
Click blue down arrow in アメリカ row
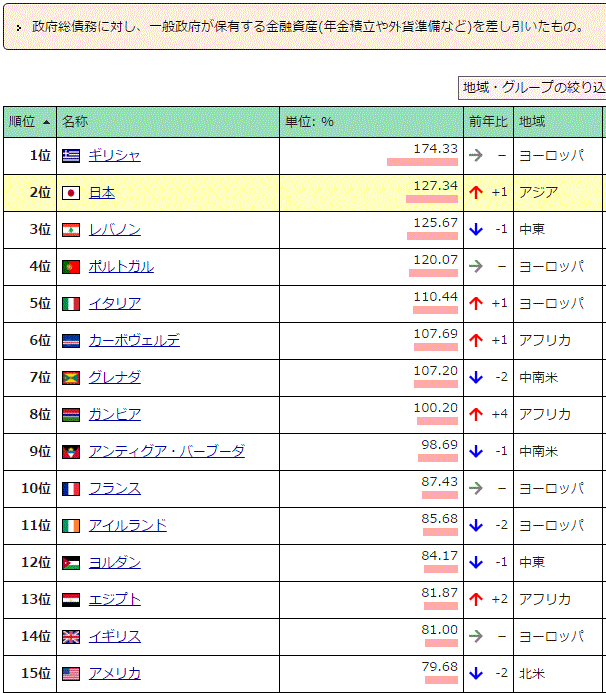(x=476, y=673)
